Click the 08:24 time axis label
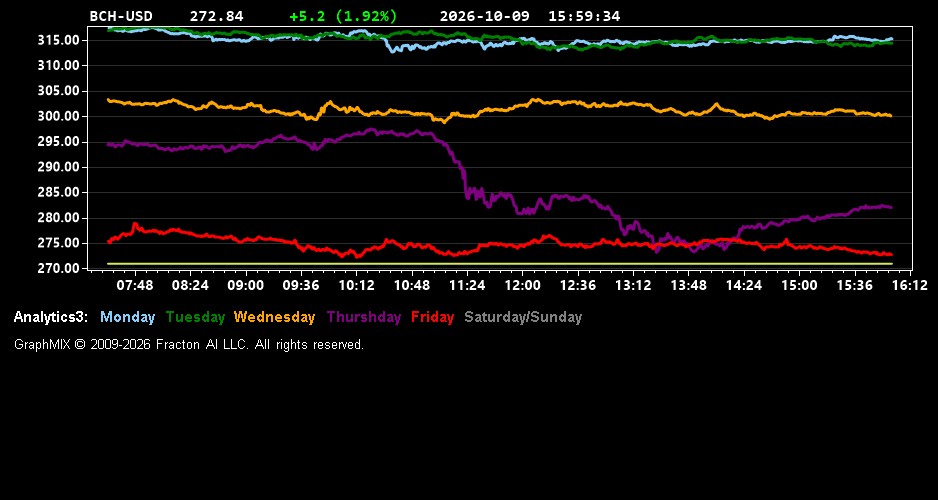938x500 pixels. 190,285
